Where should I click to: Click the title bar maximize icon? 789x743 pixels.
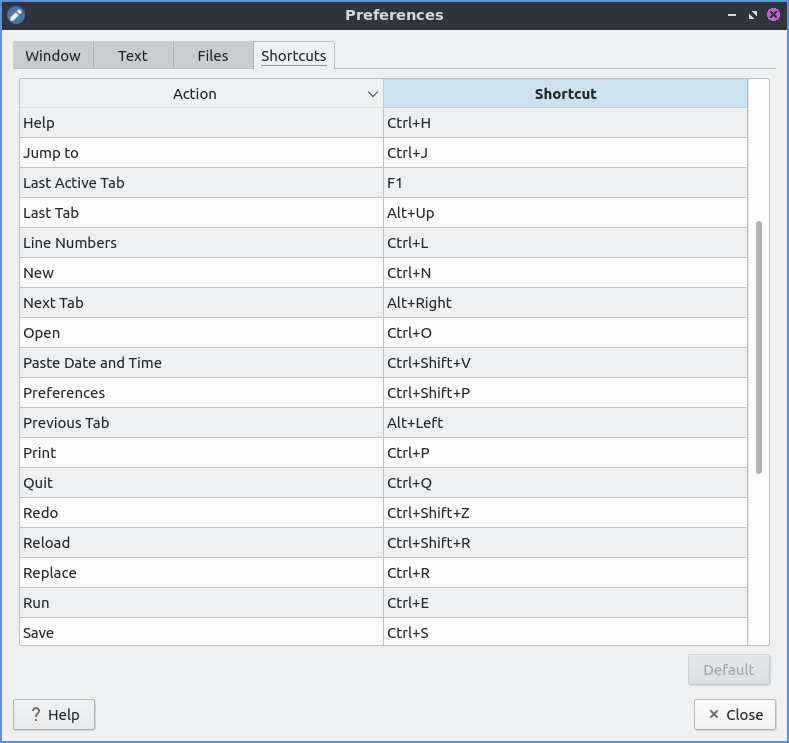753,15
